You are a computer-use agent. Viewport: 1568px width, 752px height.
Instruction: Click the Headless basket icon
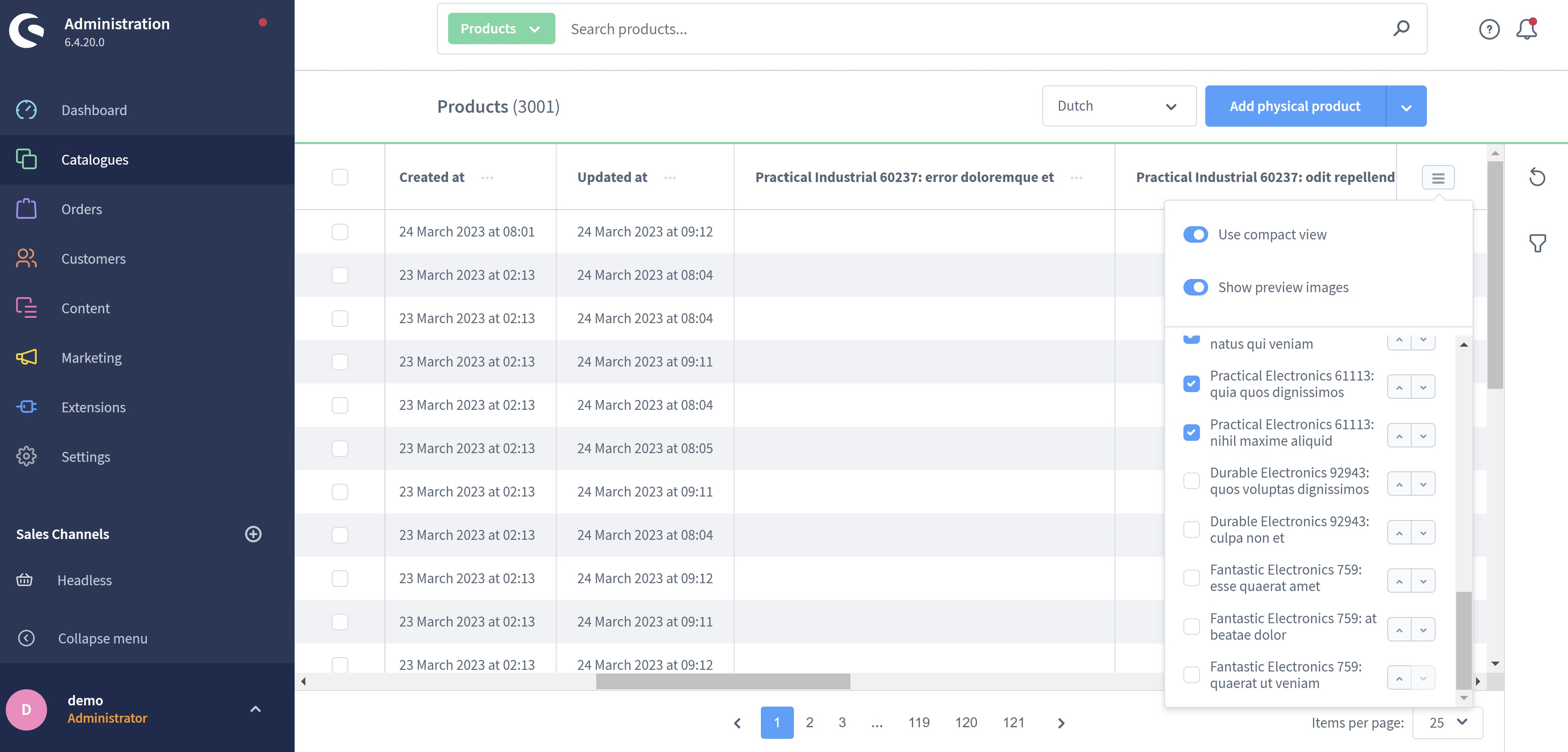tap(24, 580)
